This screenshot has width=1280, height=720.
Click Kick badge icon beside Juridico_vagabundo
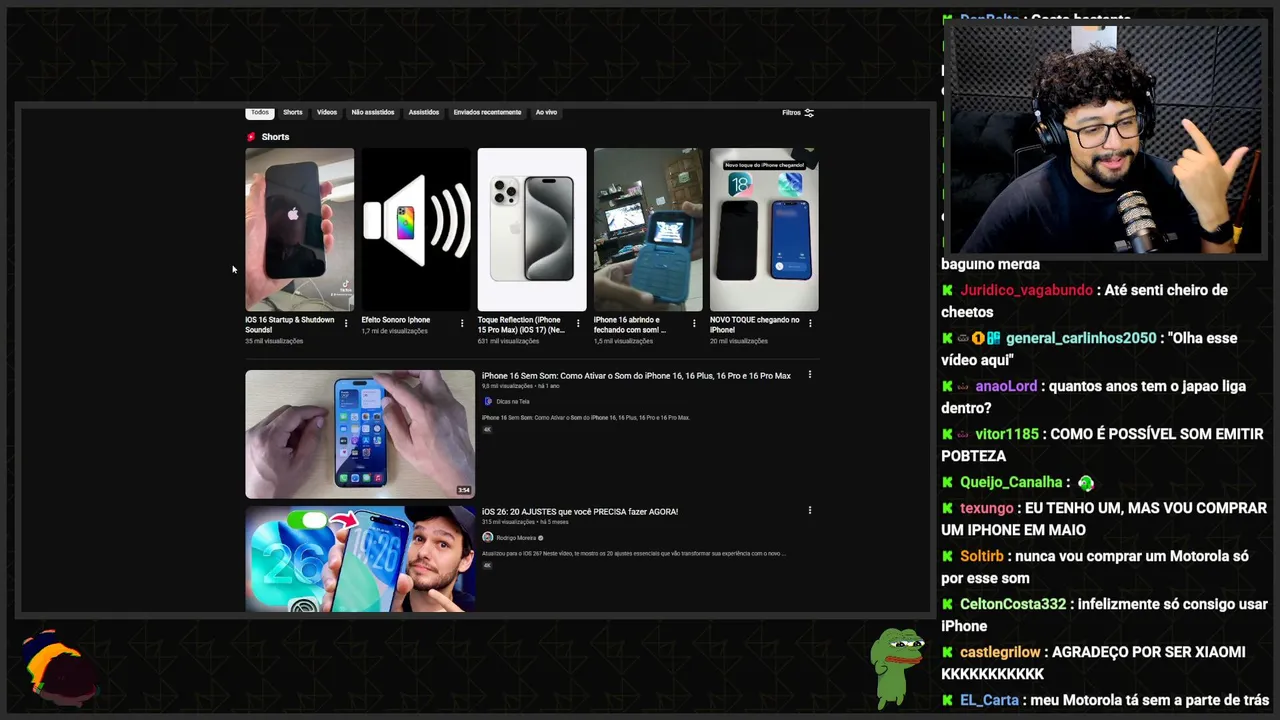(x=947, y=290)
